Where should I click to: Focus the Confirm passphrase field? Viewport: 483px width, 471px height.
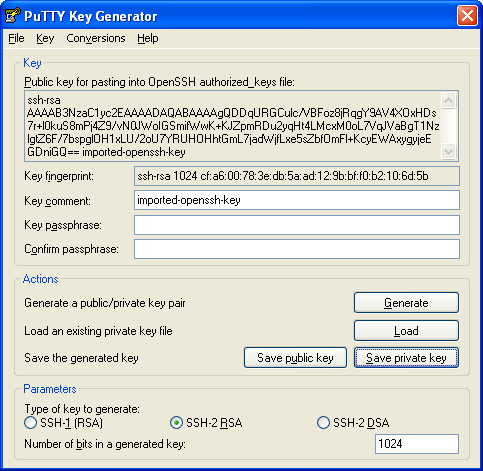[297, 249]
